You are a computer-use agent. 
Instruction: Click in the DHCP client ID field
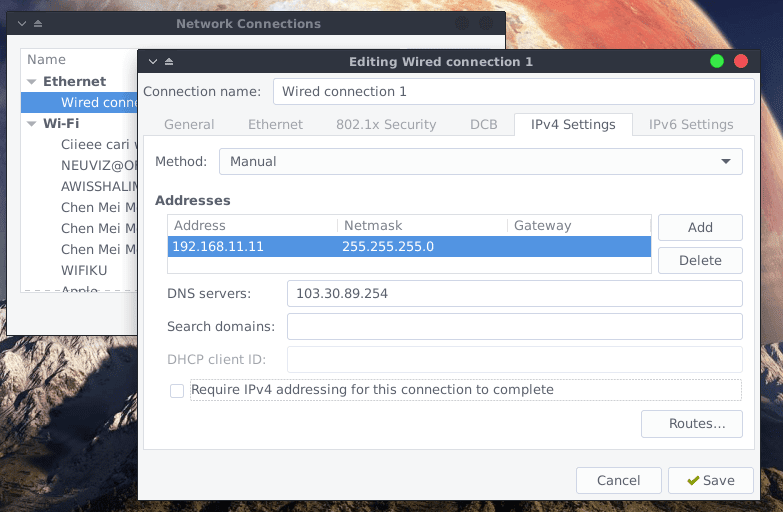(x=514, y=359)
